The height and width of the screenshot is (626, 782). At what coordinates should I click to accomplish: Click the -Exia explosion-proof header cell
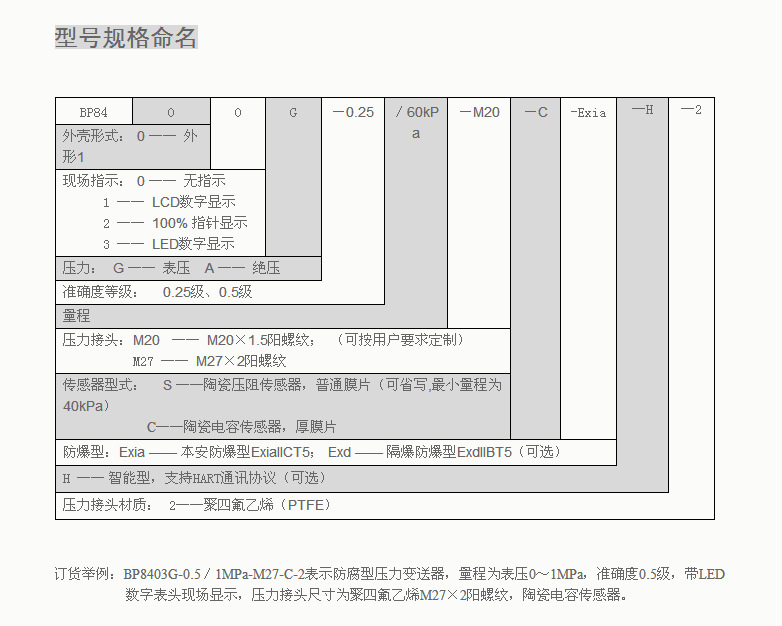(588, 112)
